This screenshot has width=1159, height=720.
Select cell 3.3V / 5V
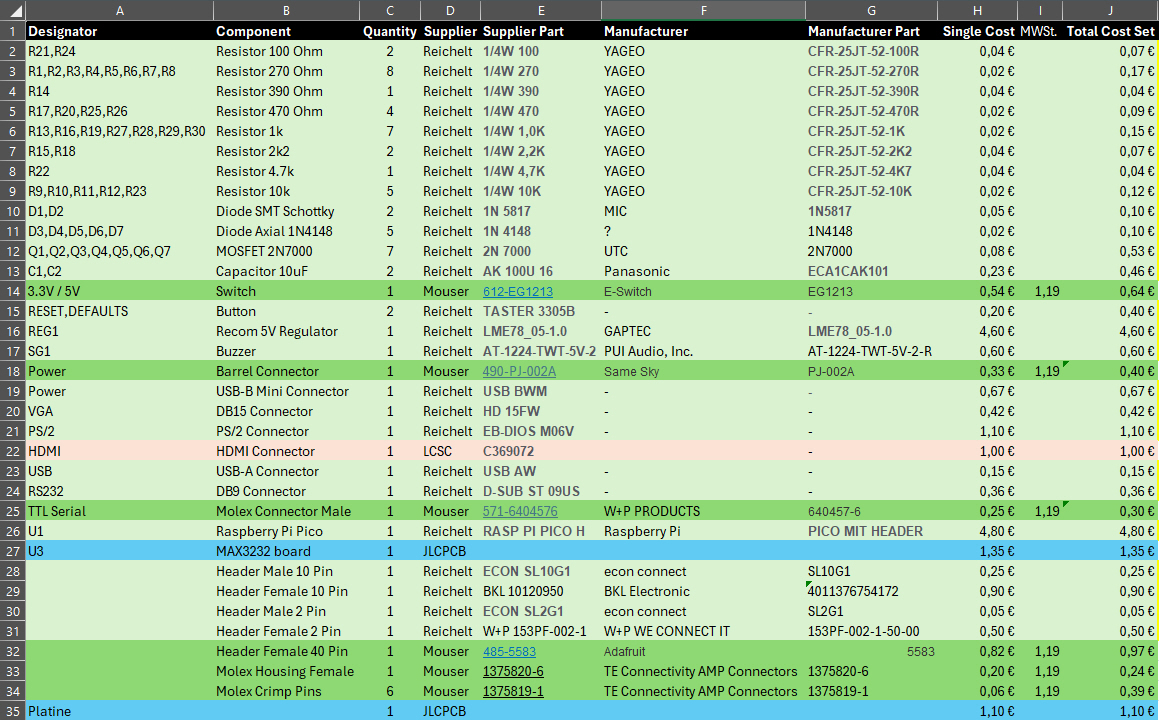[x=120, y=291]
